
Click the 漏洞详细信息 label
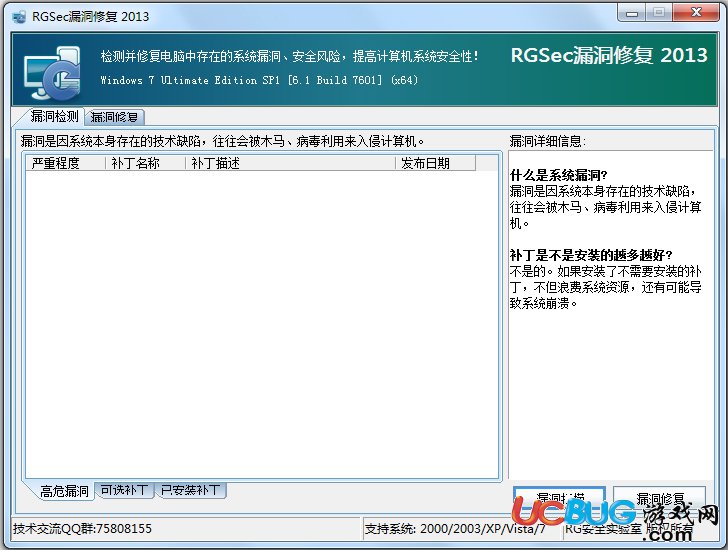click(x=548, y=141)
